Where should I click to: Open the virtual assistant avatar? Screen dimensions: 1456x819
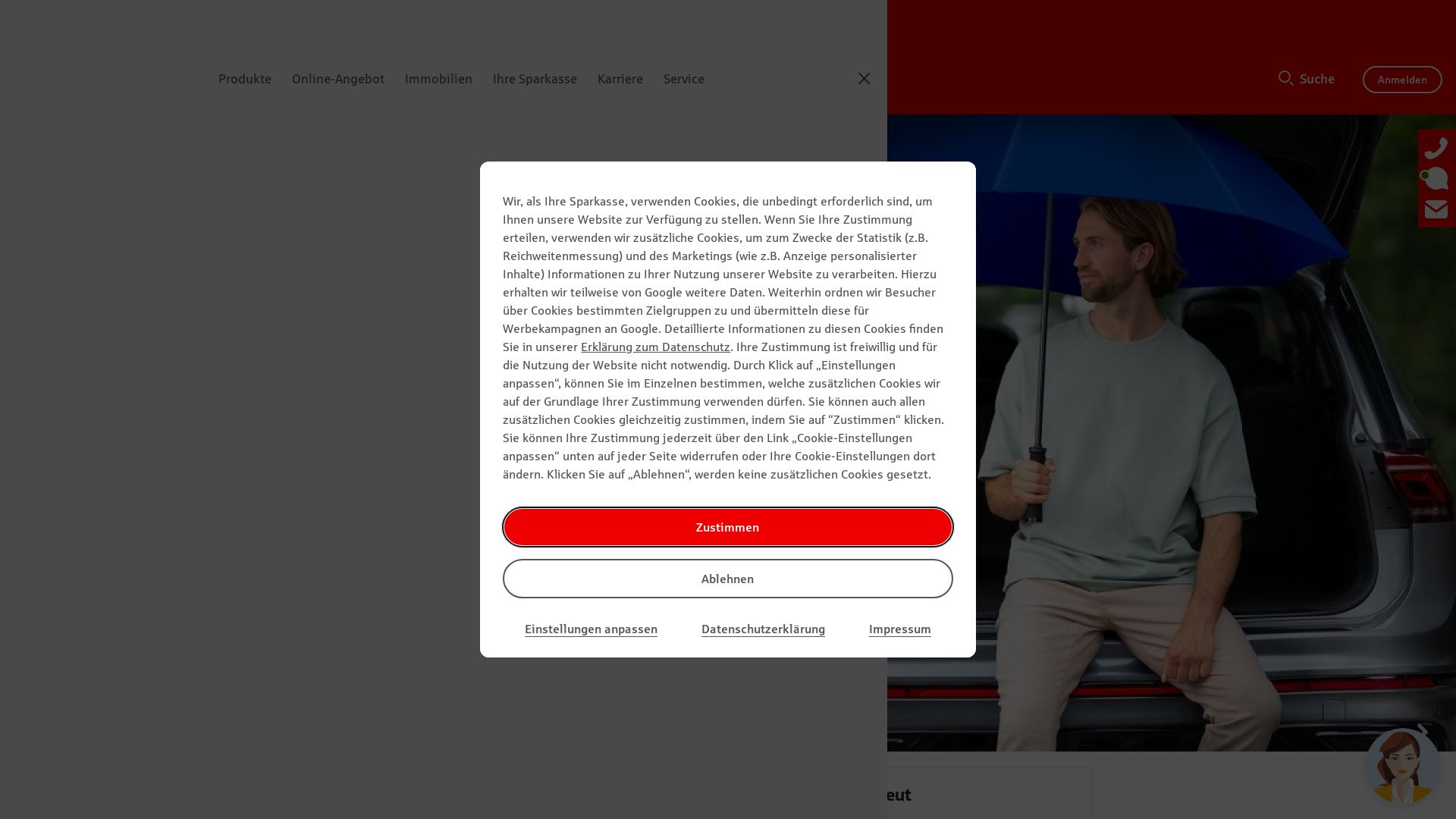1402,766
